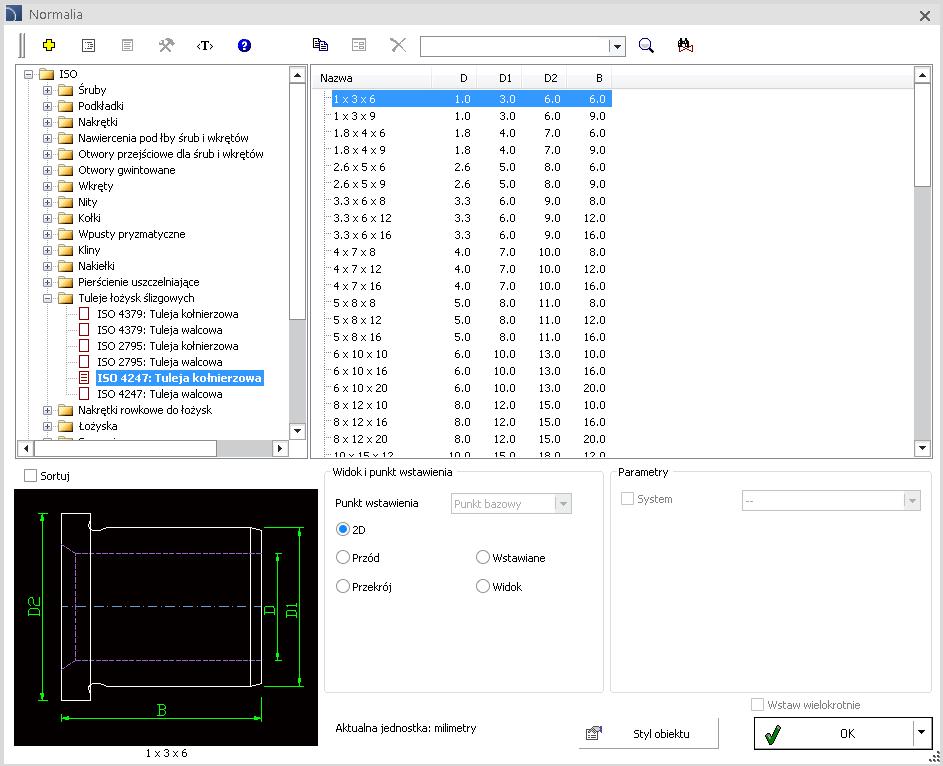The height and width of the screenshot is (766, 943).
Task: Expand the Nakrętki folder
Action: point(47,122)
